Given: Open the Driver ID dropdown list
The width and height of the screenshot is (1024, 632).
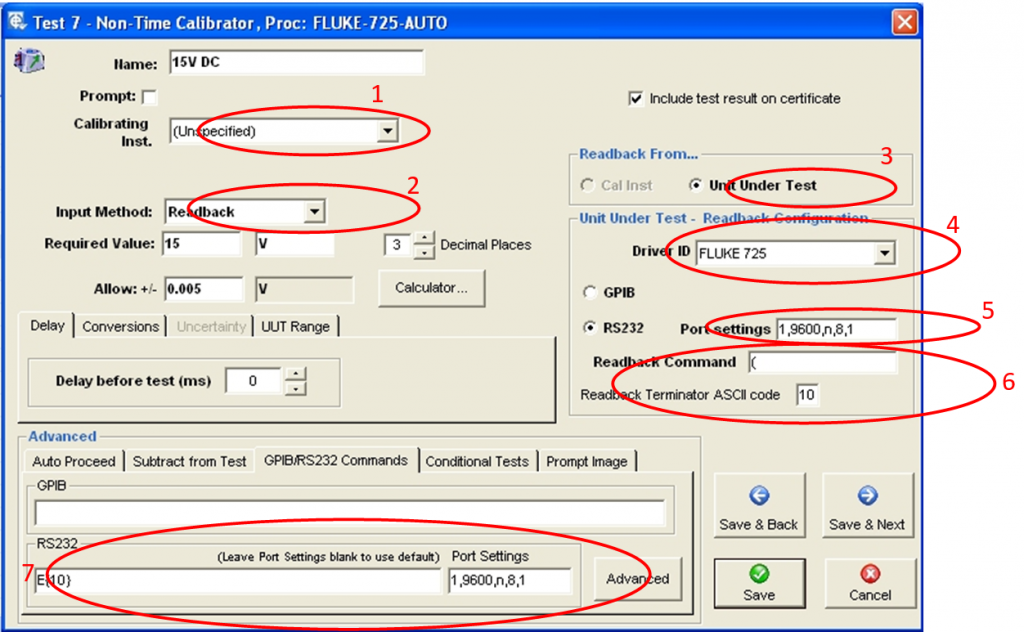Looking at the screenshot, I should point(883,254).
